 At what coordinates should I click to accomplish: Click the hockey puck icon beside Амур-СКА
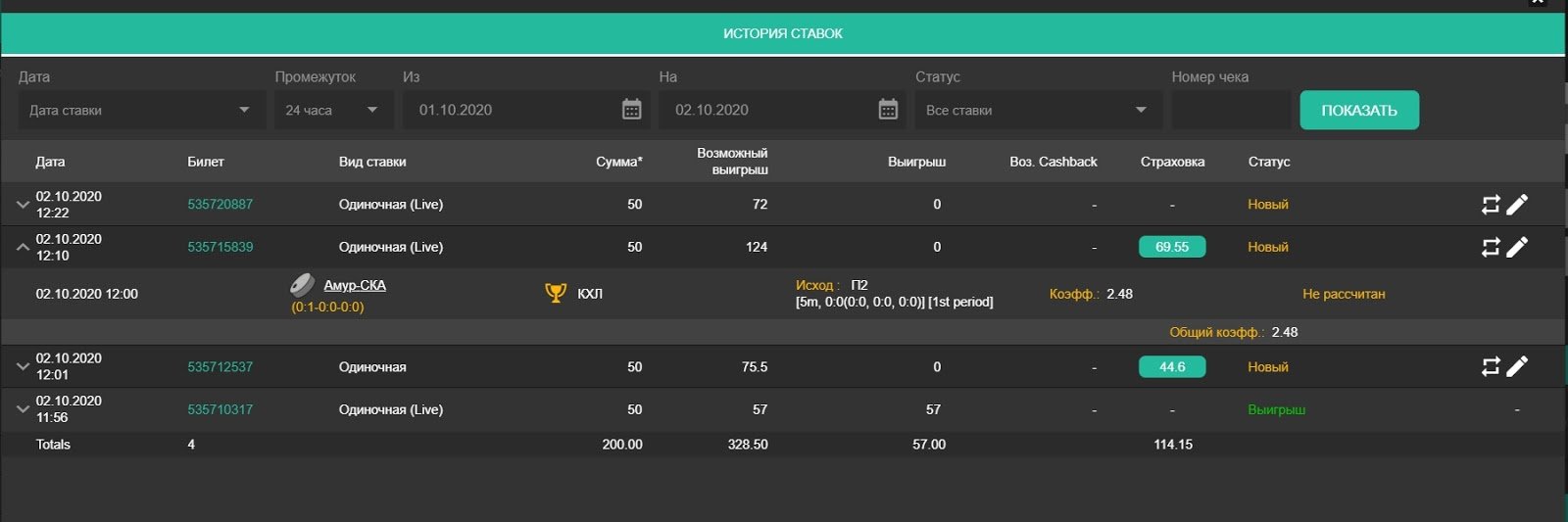pos(302,285)
